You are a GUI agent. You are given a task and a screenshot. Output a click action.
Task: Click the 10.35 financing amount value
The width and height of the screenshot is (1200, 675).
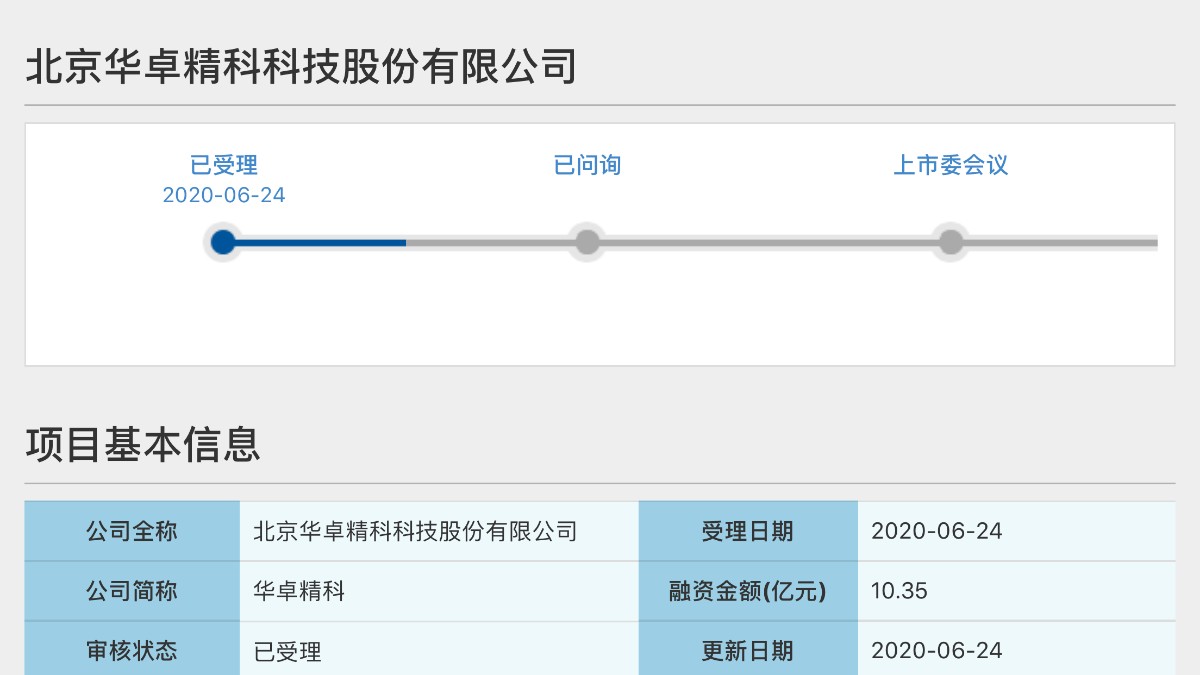900,591
